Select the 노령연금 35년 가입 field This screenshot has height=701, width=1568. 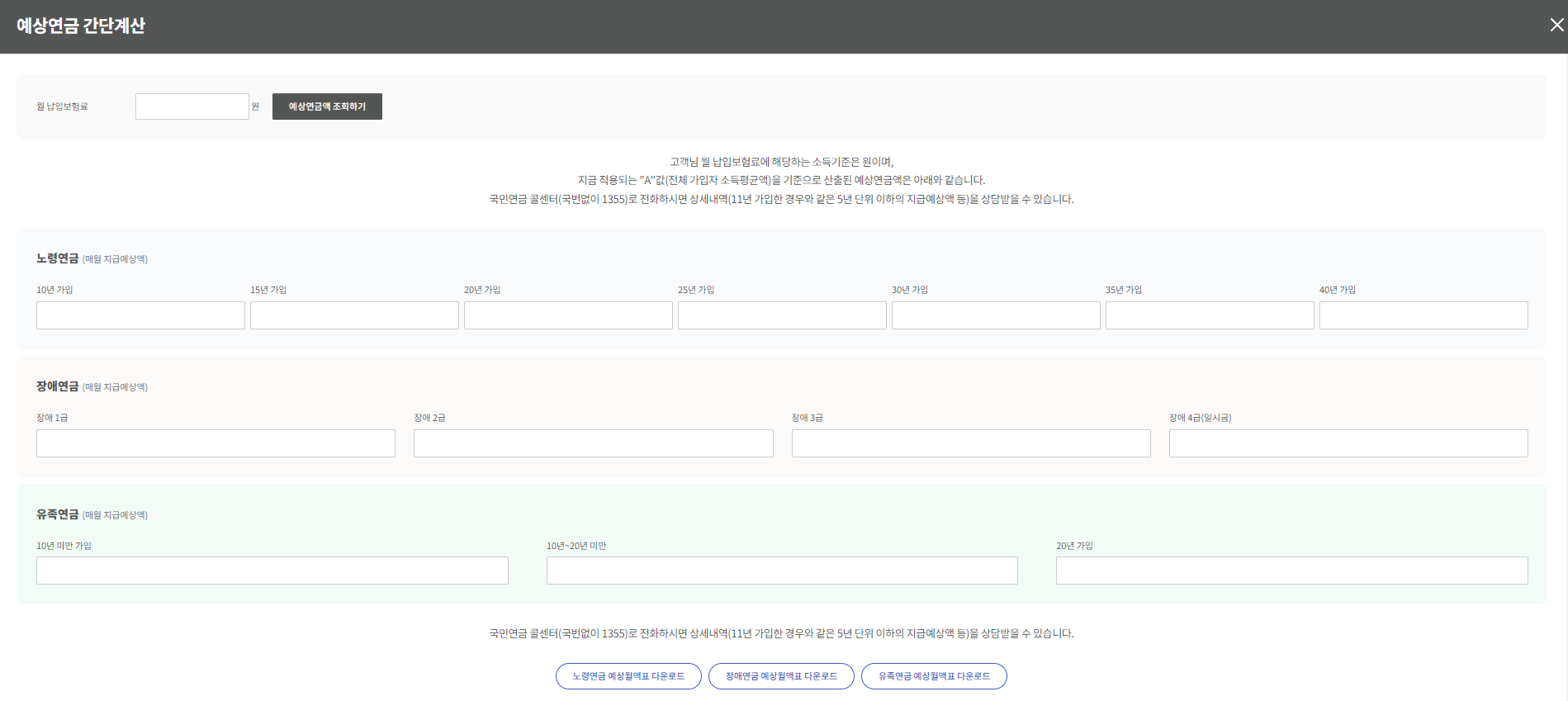[1210, 315]
